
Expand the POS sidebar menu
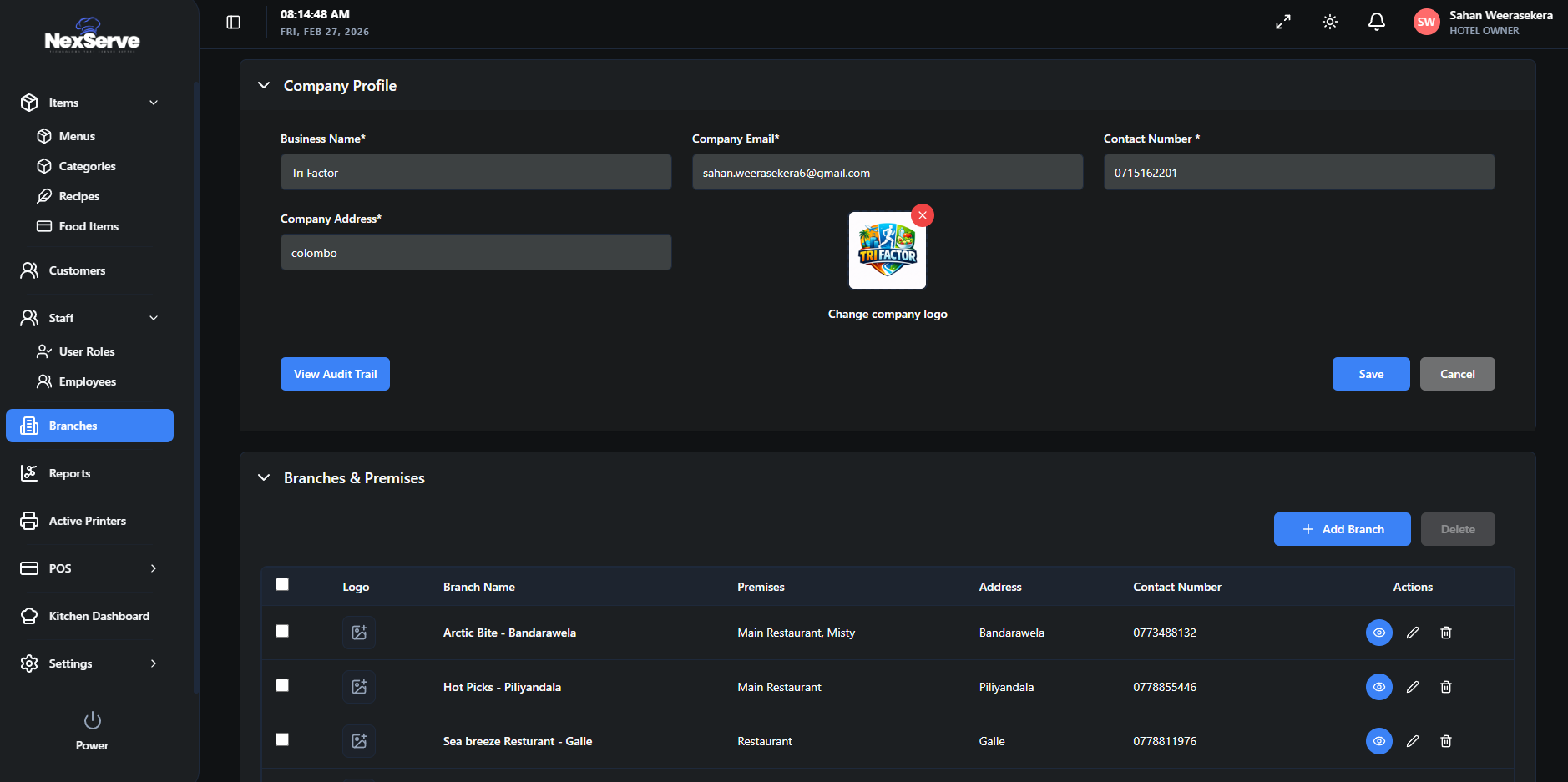tap(154, 568)
